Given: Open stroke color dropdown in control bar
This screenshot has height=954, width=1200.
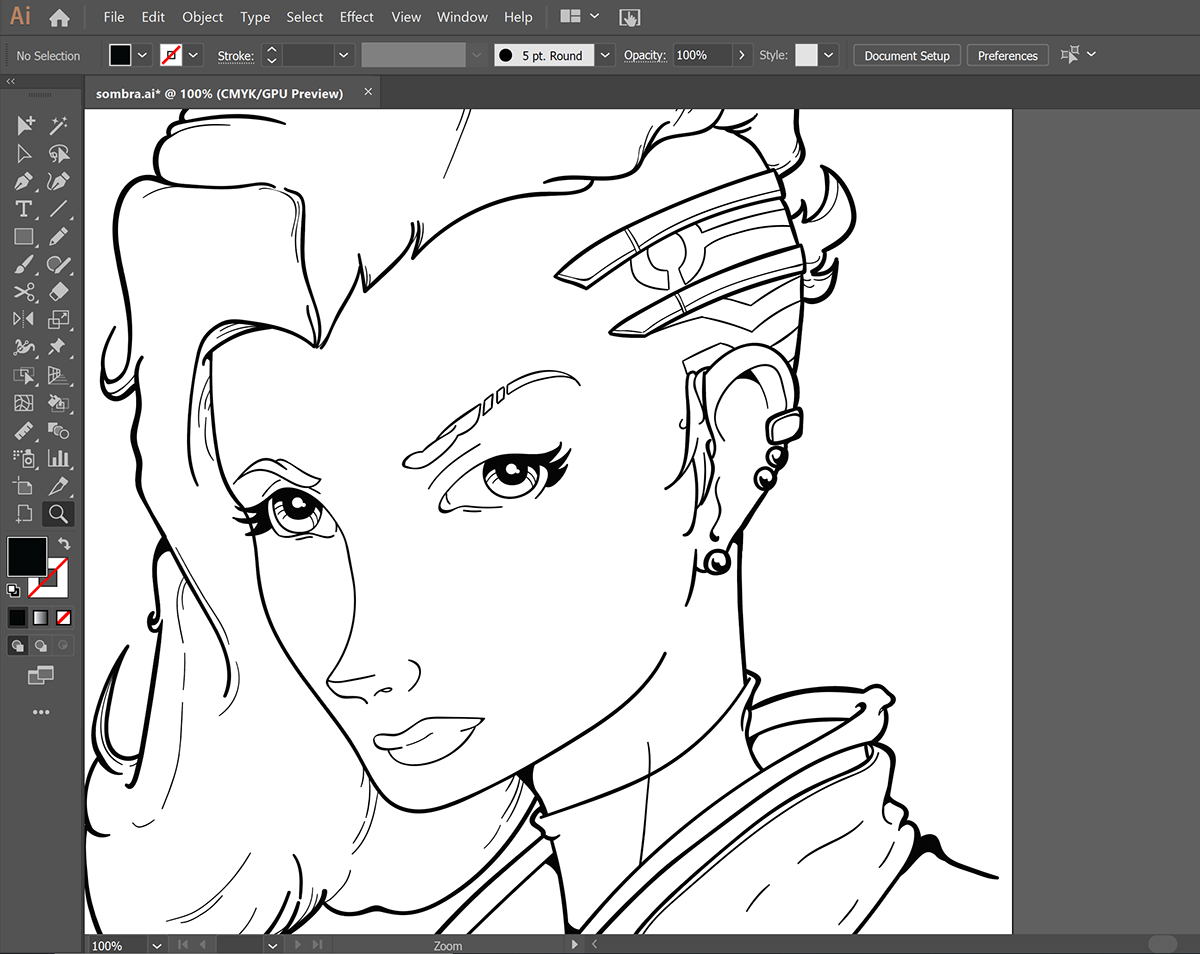Looking at the screenshot, I should coord(193,55).
